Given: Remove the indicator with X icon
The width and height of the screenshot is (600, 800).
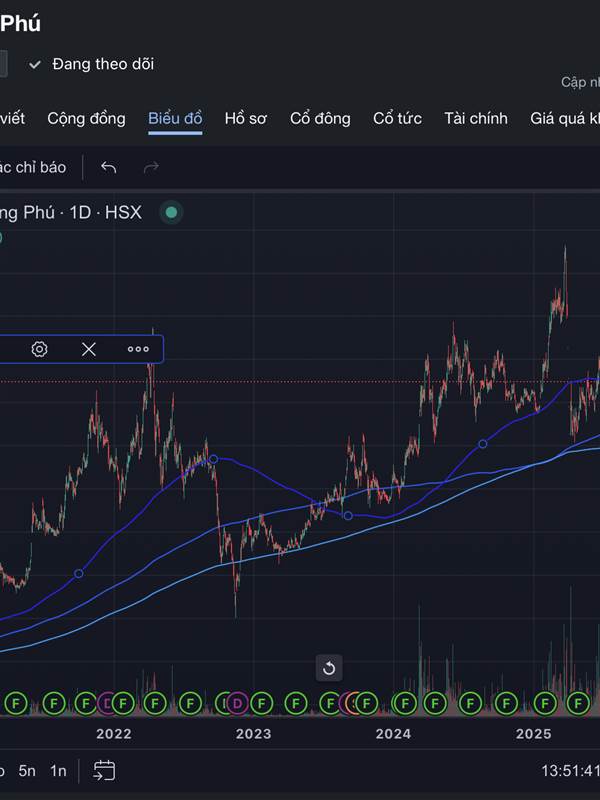Looking at the screenshot, I should [89, 349].
